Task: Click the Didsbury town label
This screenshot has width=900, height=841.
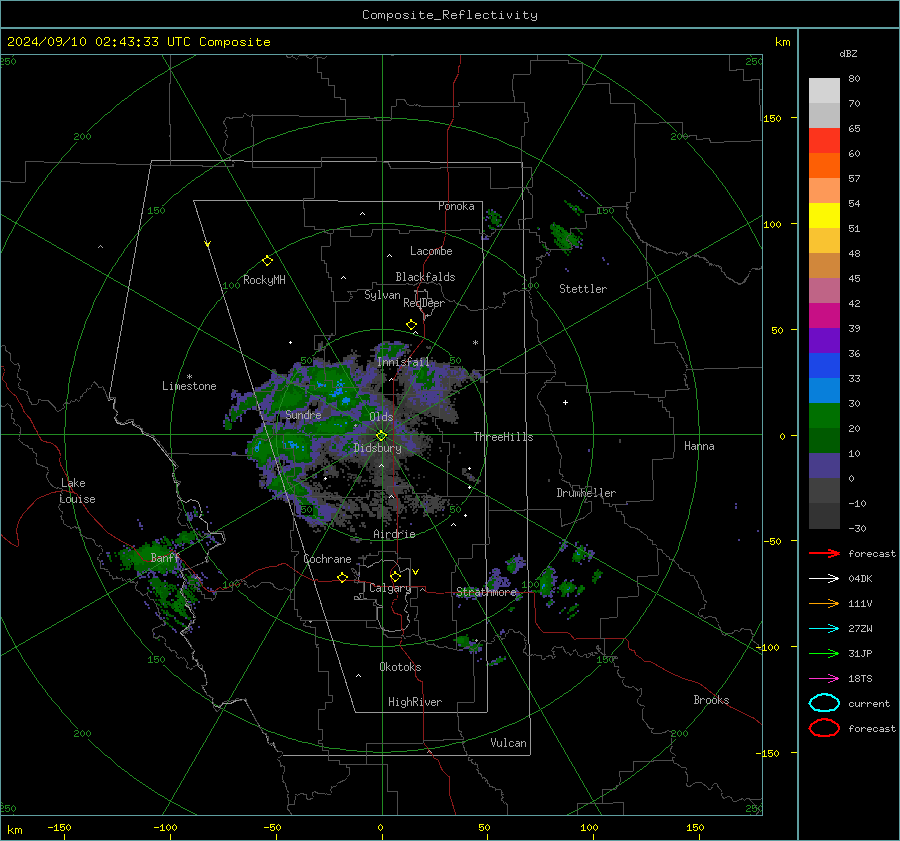Action: tap(377, 448)
